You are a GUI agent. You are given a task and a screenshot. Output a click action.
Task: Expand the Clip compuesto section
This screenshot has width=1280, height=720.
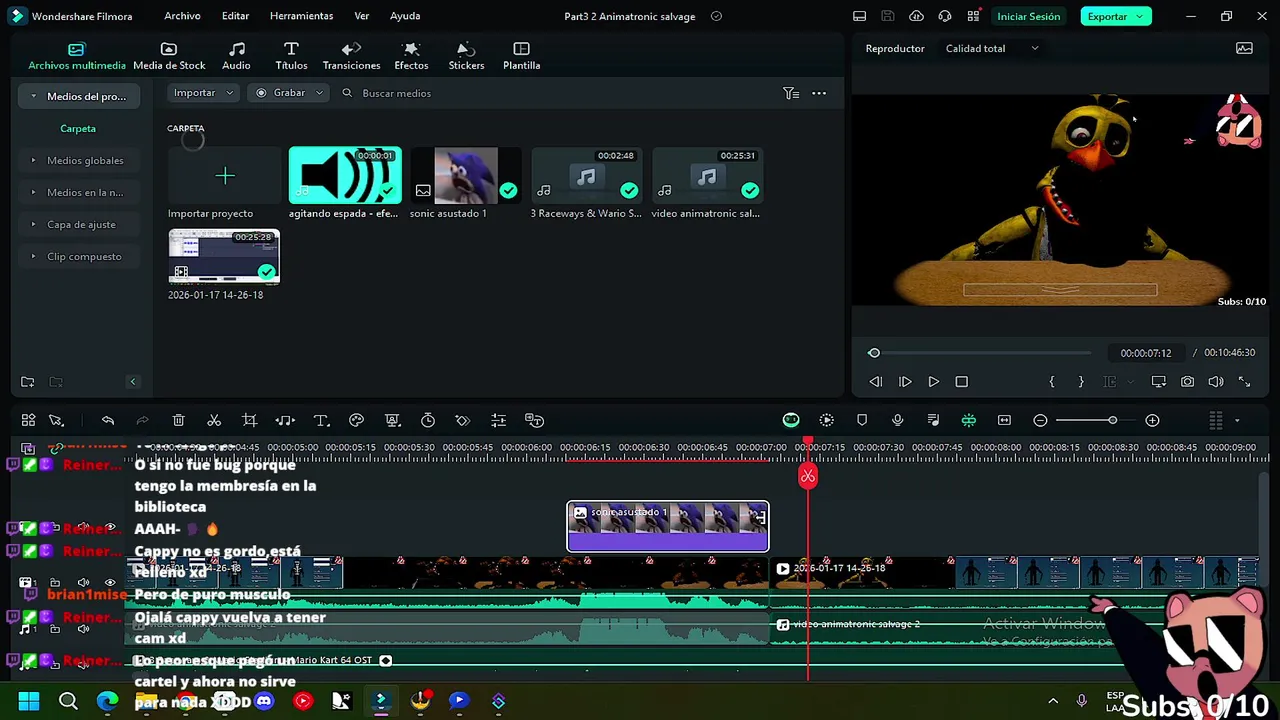[x=34, y=256]
